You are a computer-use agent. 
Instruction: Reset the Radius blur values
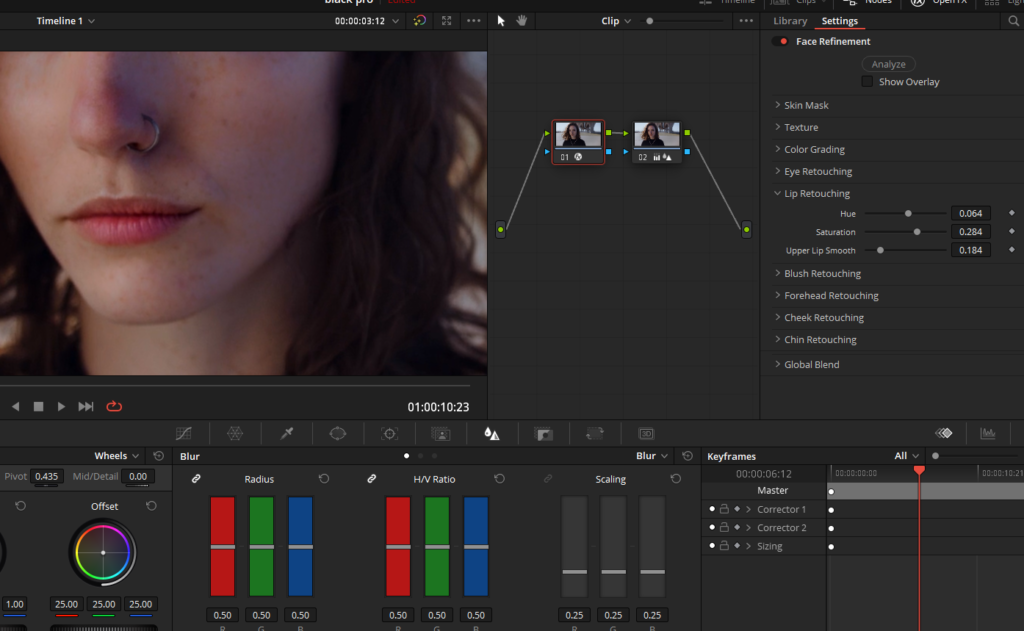coord(324,479)
